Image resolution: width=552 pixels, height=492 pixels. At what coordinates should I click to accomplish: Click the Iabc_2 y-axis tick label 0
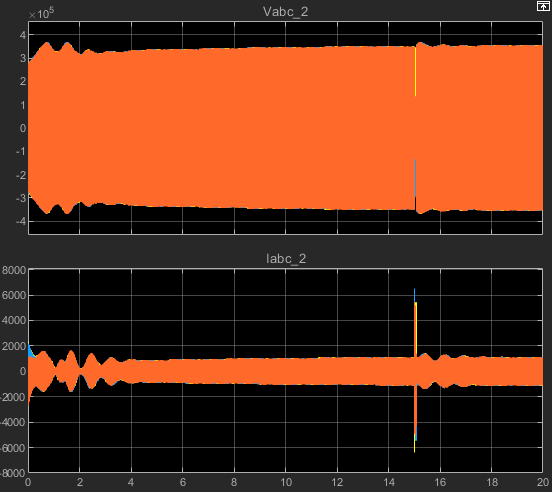tap(23, 371)
